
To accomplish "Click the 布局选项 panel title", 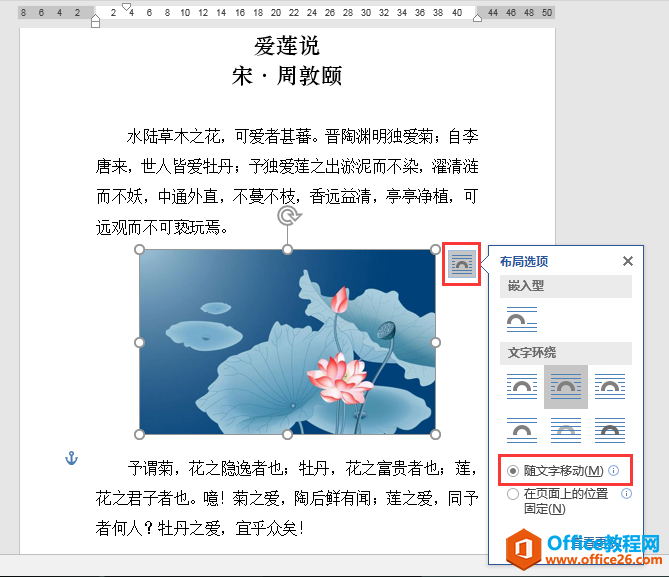I will pyautogui.click(x=524, y=261).
